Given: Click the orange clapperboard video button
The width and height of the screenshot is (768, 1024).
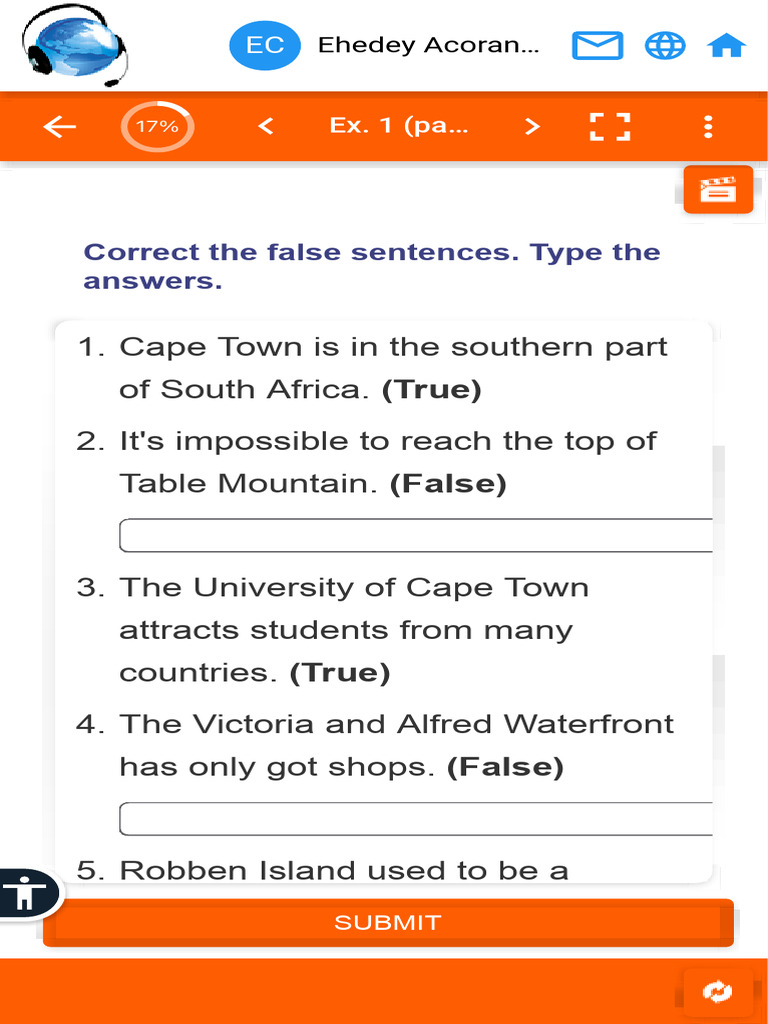Looking at the screenshot, I should pyautogui.click(x=718, y=189).
